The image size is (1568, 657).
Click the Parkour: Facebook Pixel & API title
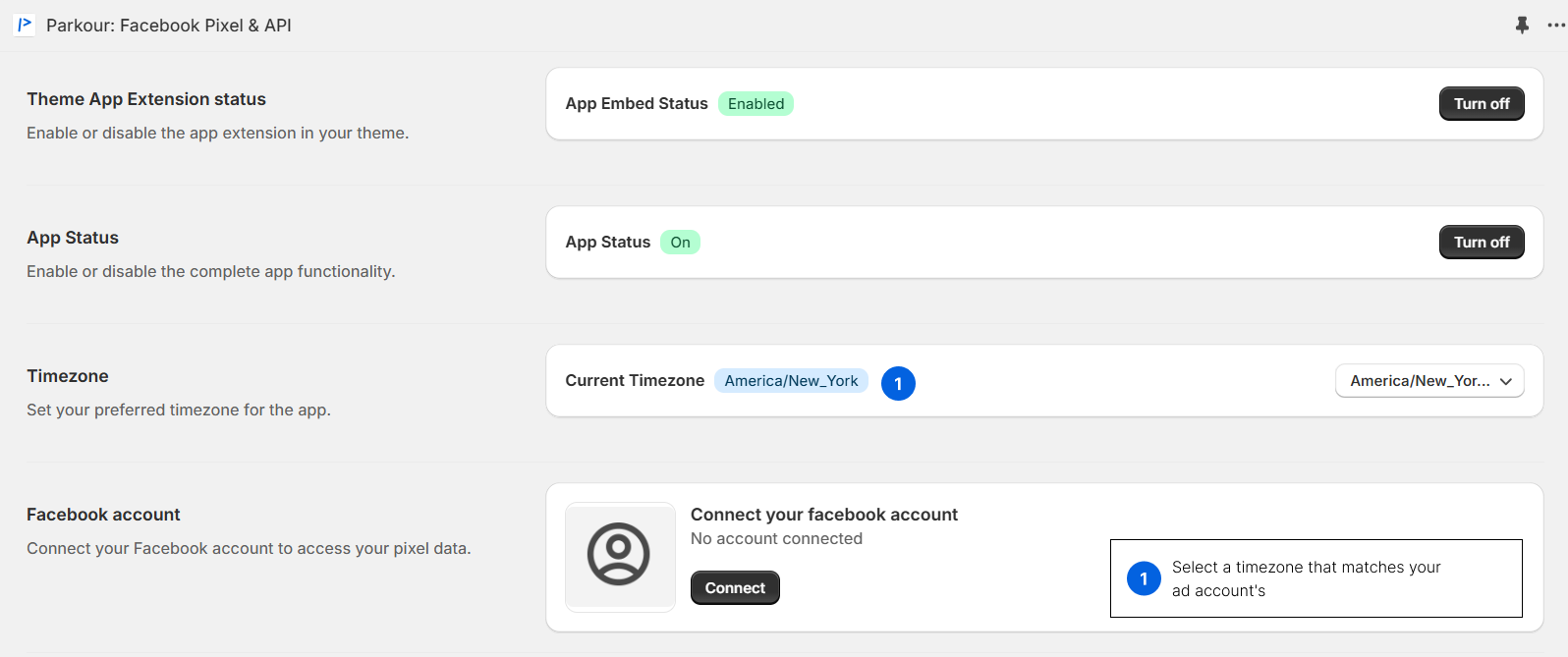(x=169, y=26)
